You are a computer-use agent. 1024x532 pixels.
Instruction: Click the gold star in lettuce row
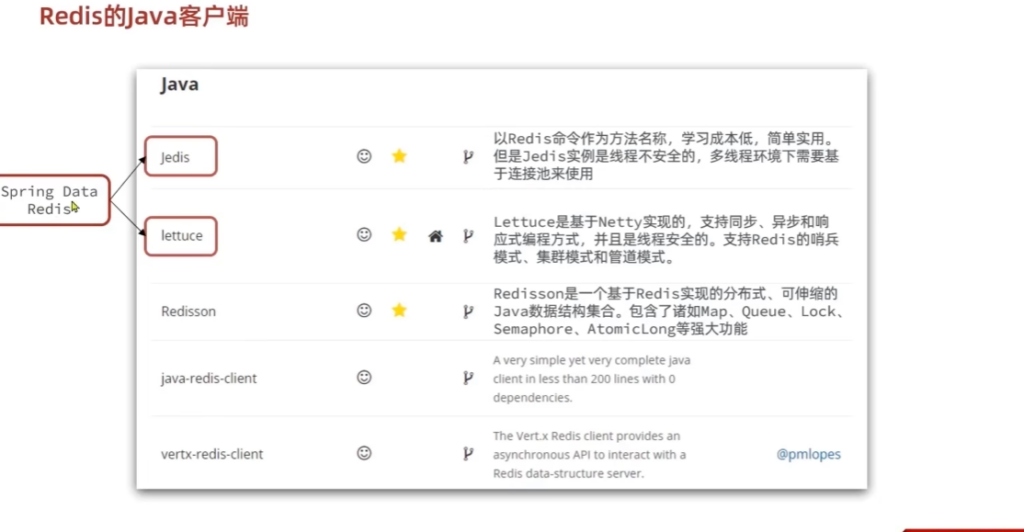coord(399,235)
